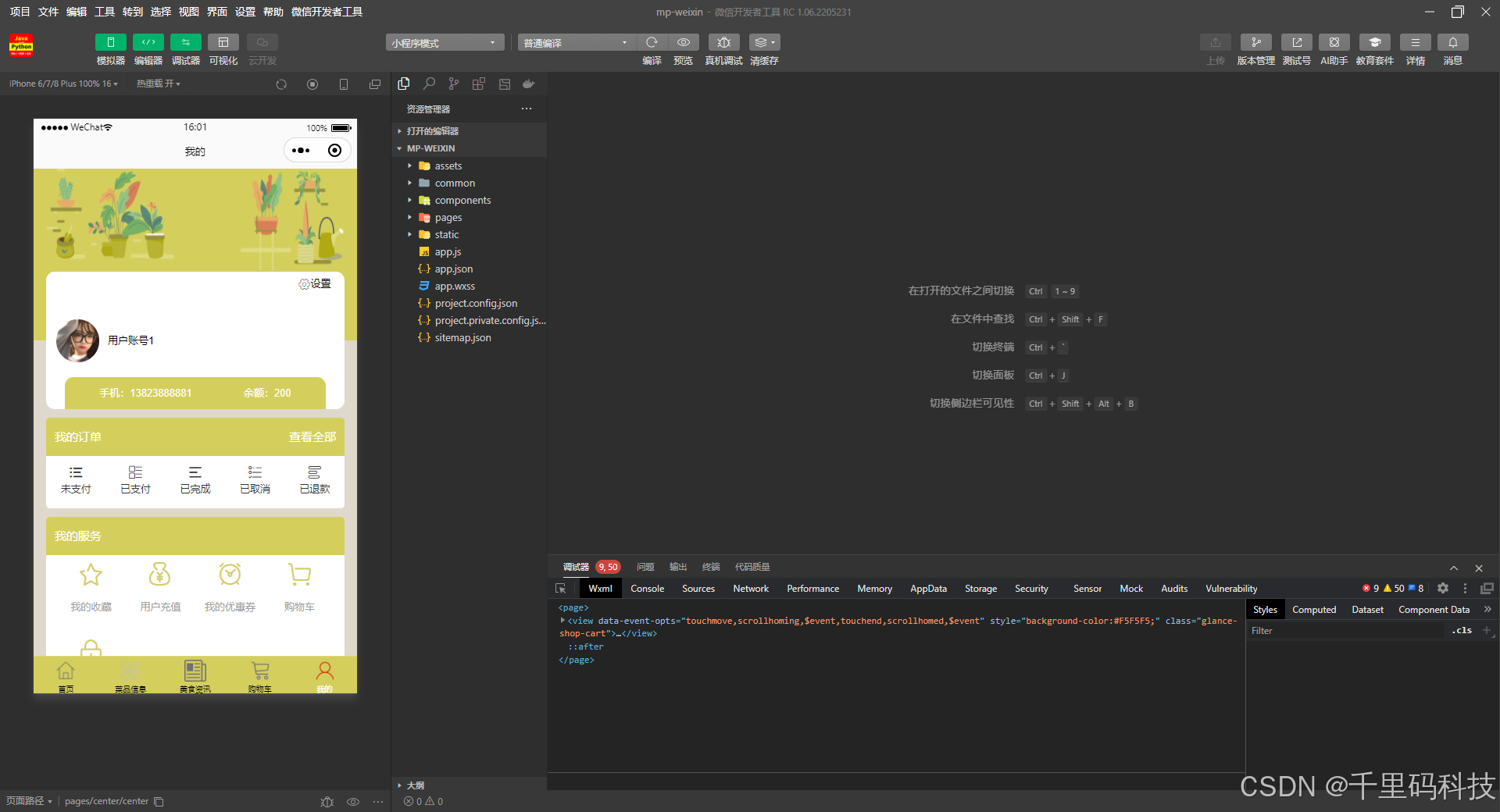The height and width of the screenshot is (812, 1500).
Task: Click the Preview eye icon
Action: (684, 42)
